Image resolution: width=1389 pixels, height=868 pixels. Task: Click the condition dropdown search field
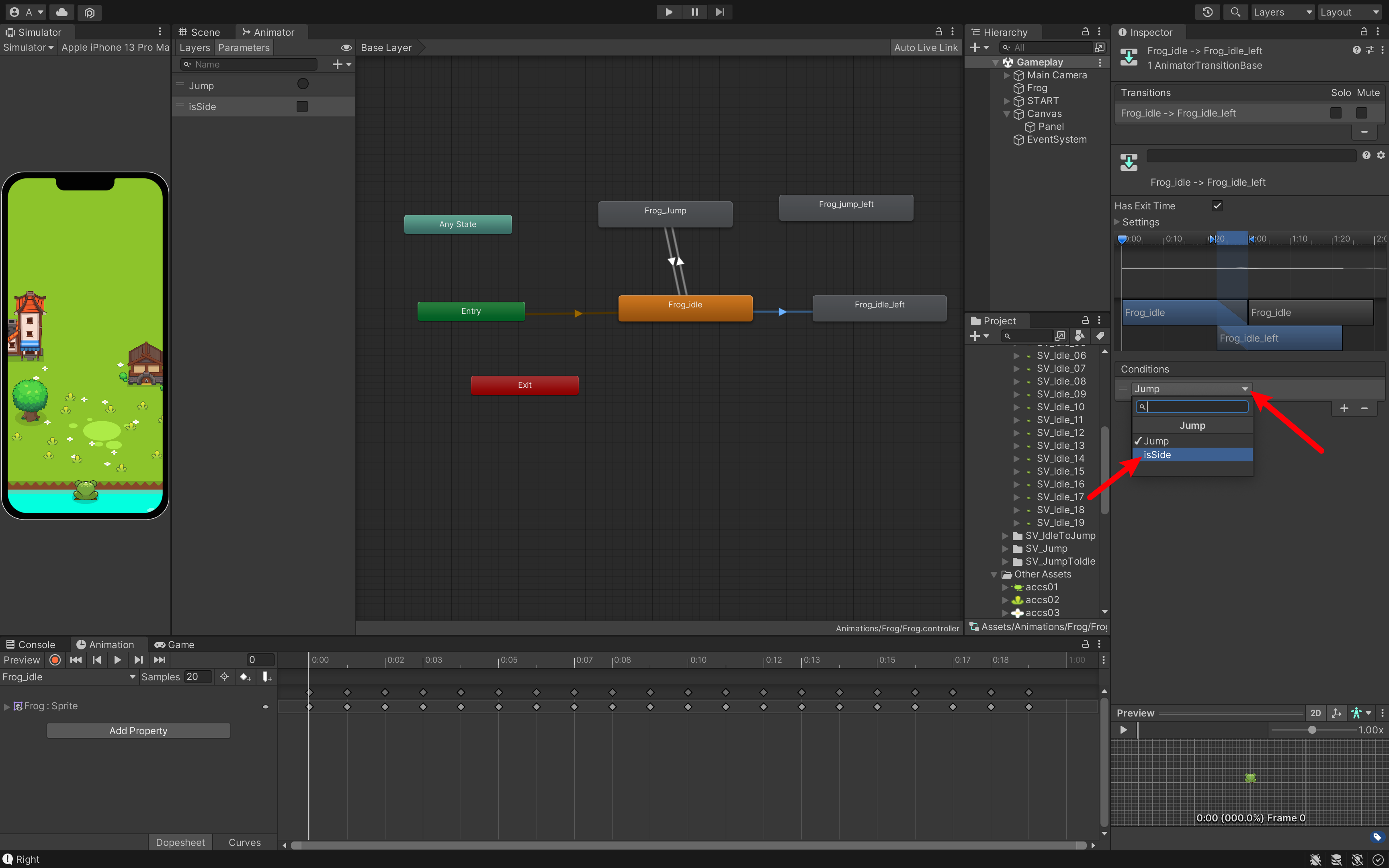pos(1192,406)
